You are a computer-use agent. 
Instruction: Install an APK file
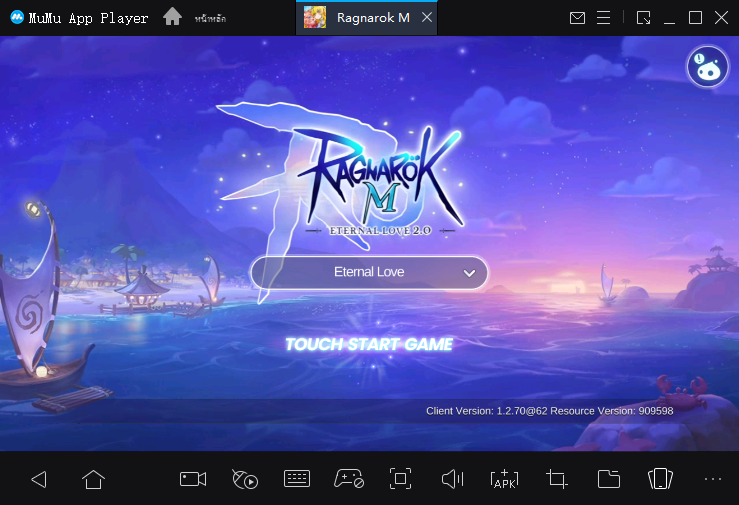[504, 479]
